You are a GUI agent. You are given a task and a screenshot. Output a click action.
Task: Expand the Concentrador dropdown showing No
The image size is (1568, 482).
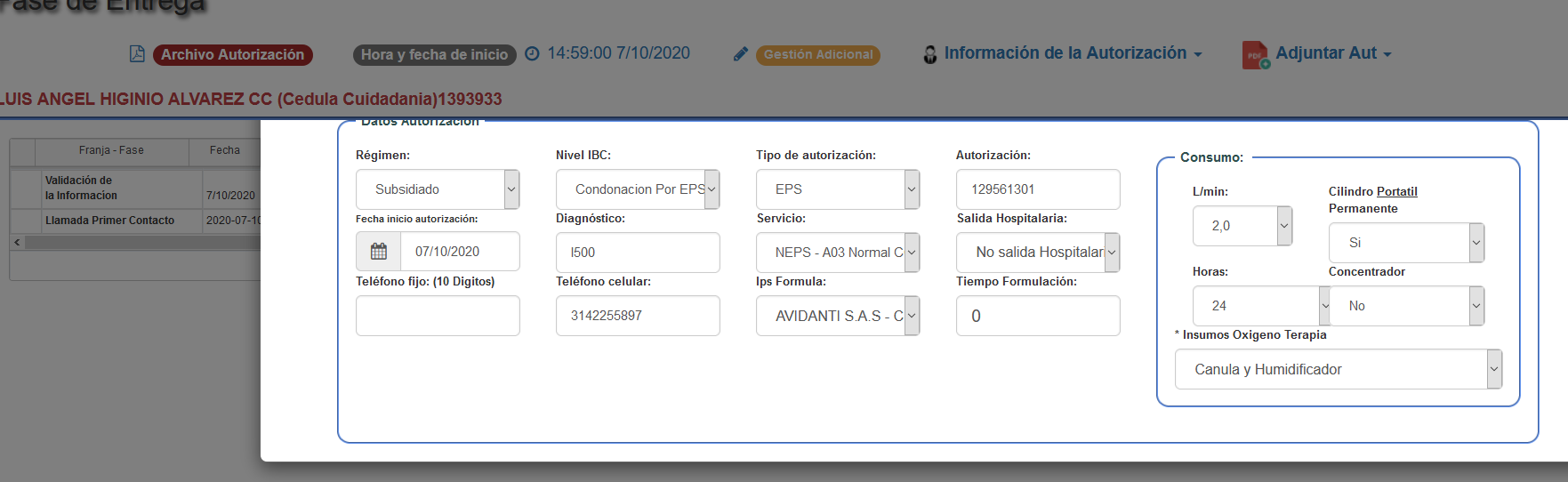[1406, 306]
